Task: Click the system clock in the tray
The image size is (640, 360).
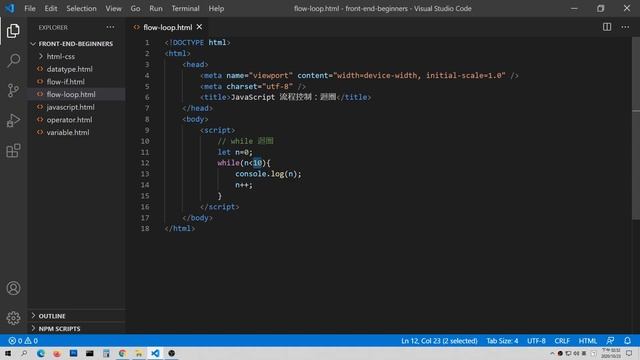Action: 611,353
